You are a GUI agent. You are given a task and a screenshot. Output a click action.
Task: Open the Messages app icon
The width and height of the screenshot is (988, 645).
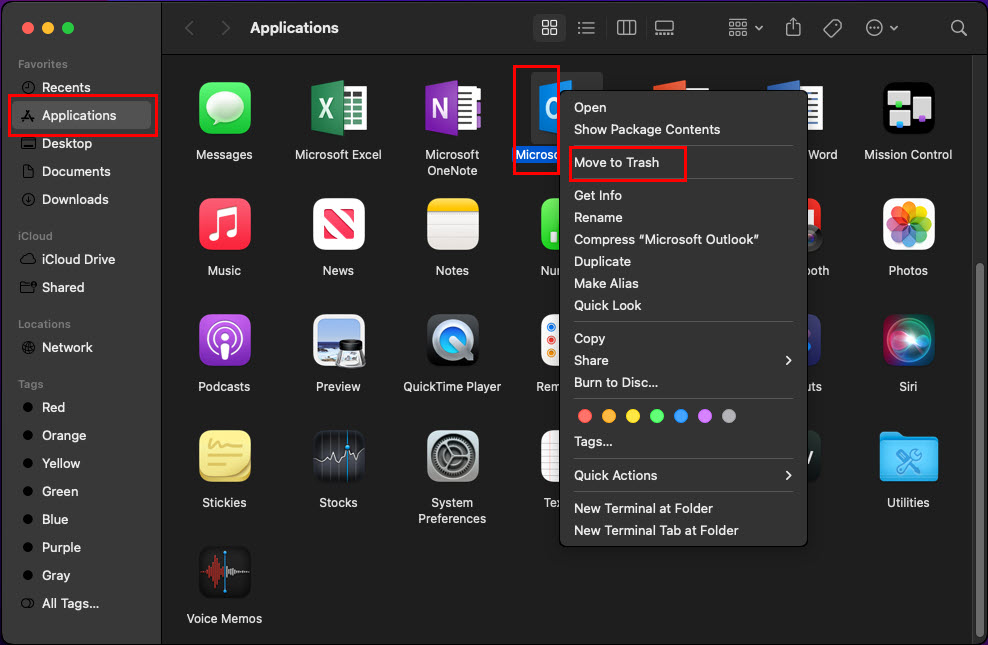pos(224,108)
